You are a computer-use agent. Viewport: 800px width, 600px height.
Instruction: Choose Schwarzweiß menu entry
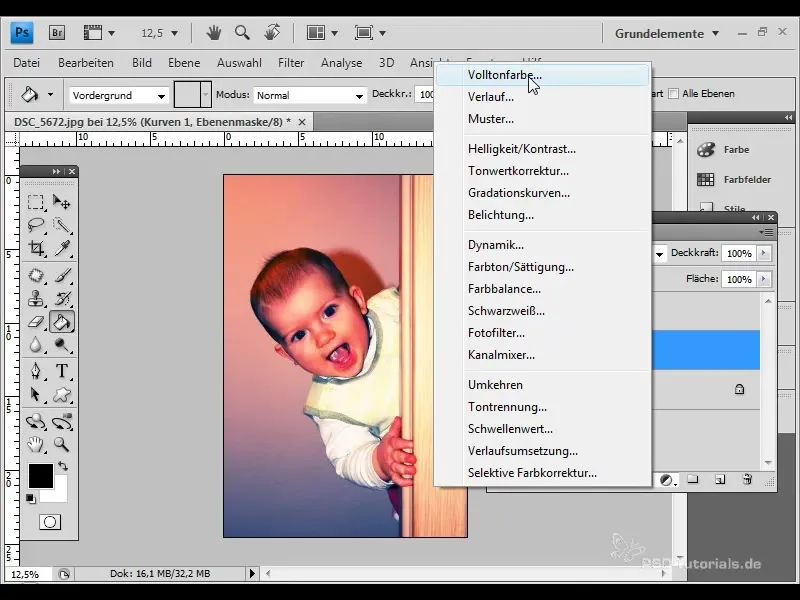click(x=542, y=311)
